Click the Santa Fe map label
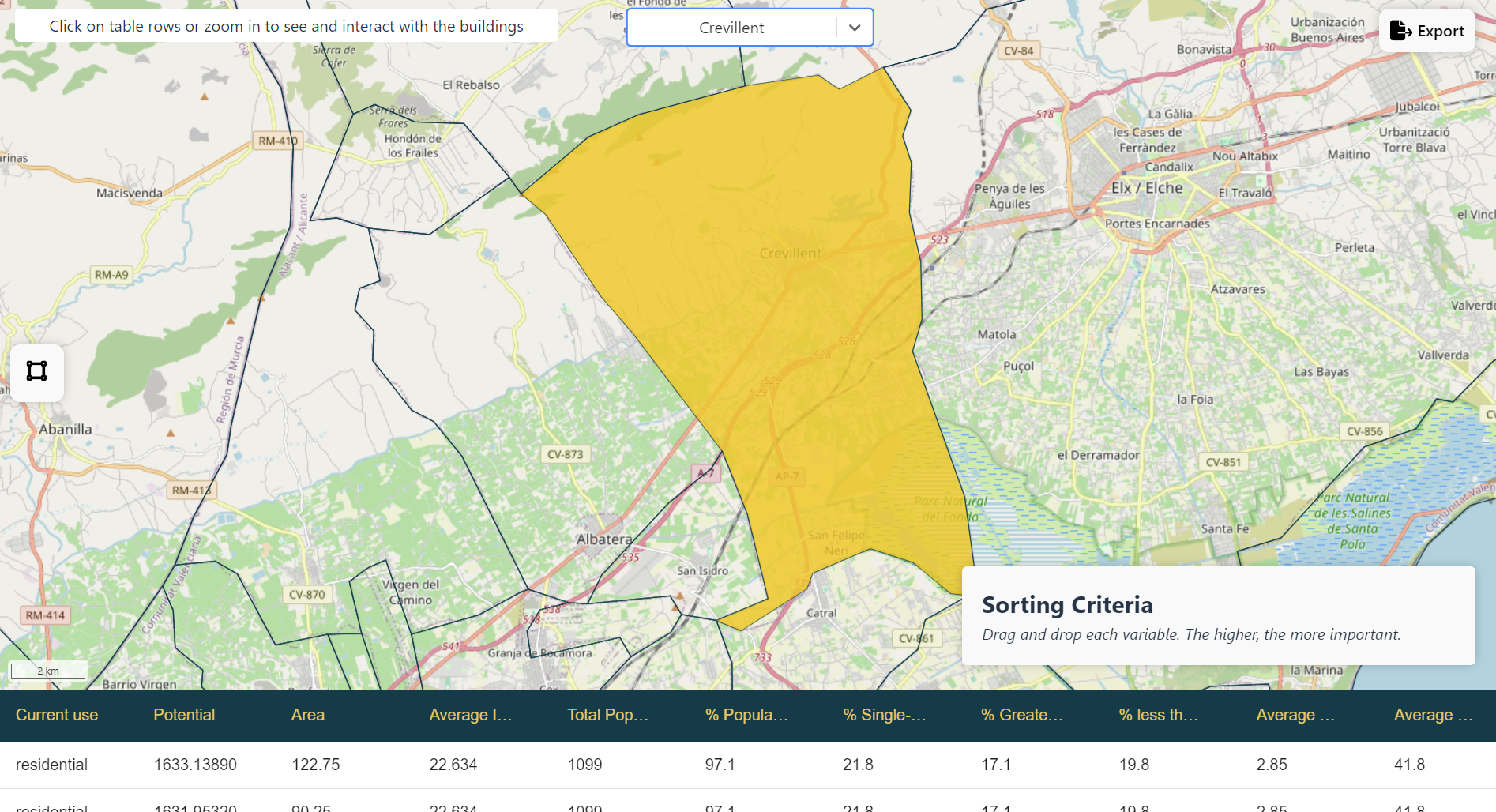Image resolution: width=1496 pixels, height=812 pixels. point(1225,528)
